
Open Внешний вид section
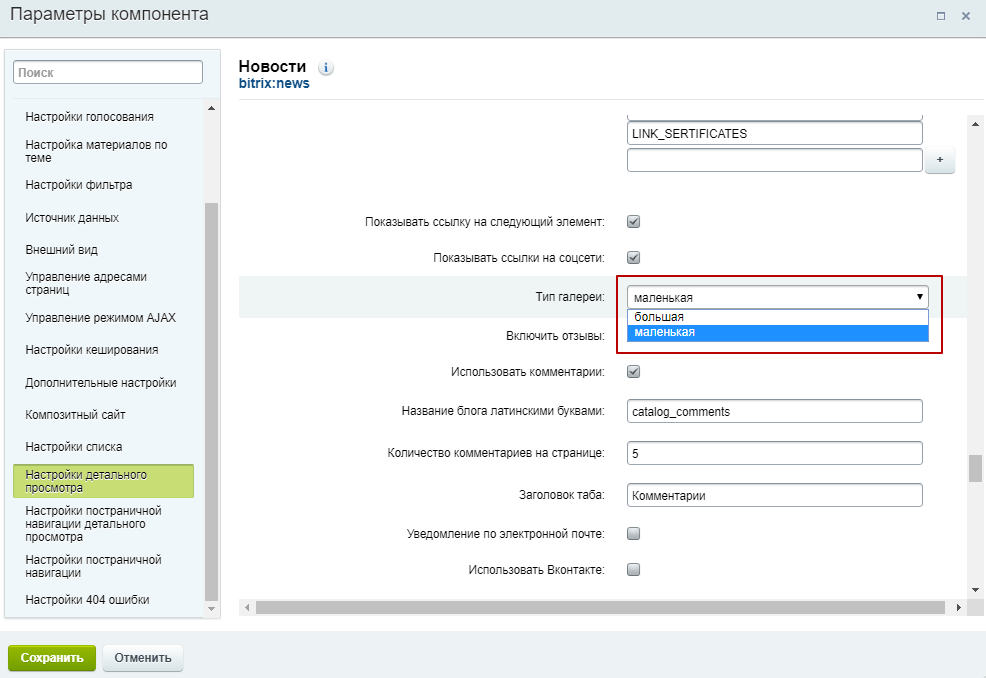pos(61,250)
